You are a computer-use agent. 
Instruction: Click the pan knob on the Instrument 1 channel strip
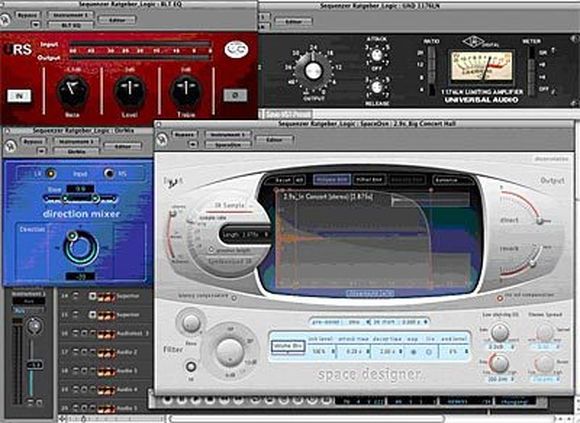[34, 326]
